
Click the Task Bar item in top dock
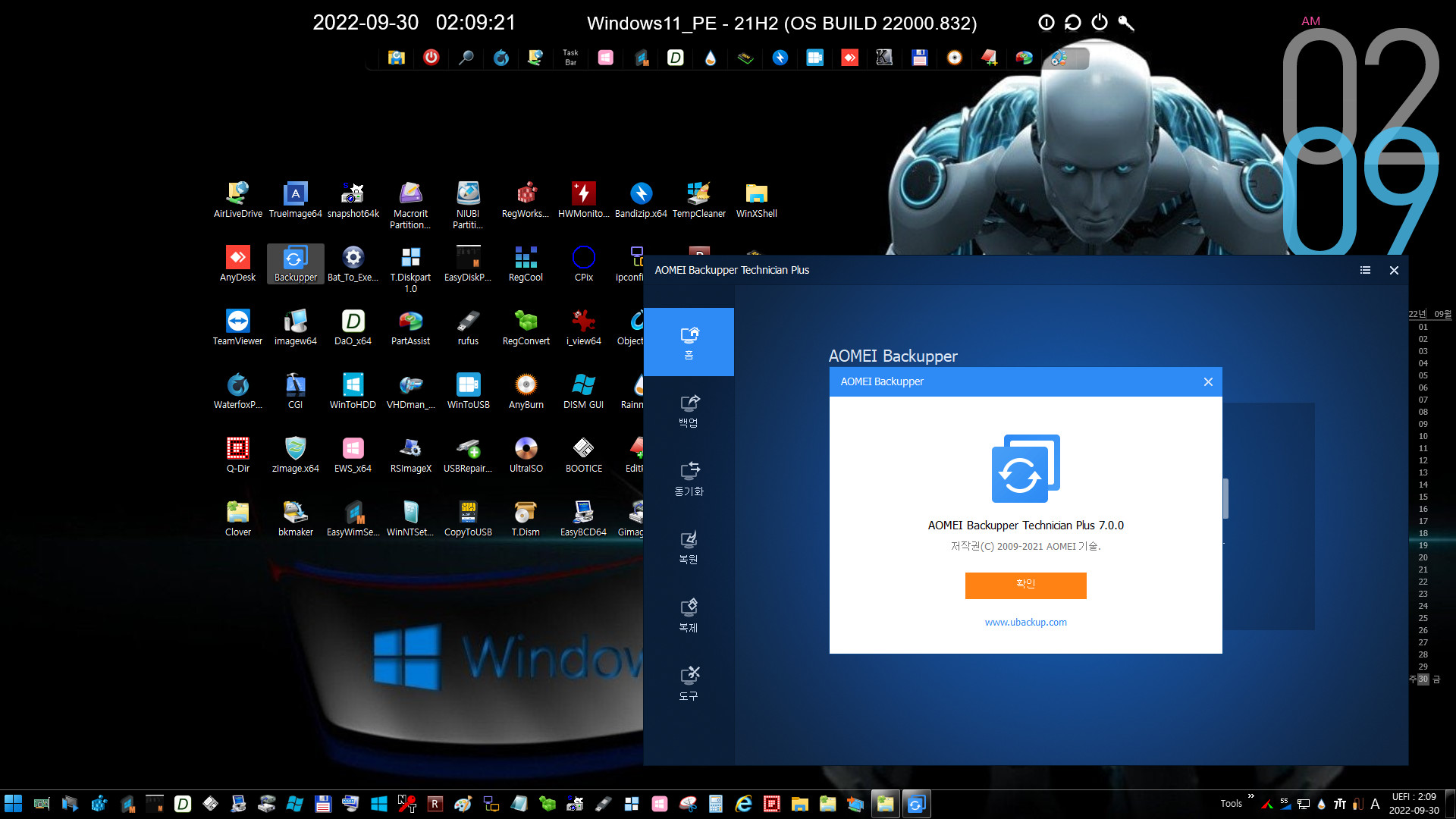570,58
